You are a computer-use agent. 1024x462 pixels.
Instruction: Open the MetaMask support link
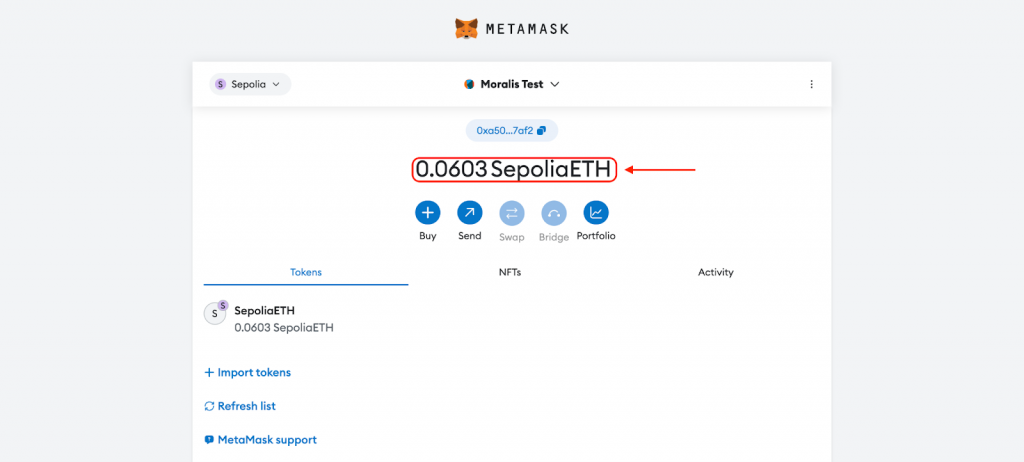pyautogui.click(x=261, y=440)
